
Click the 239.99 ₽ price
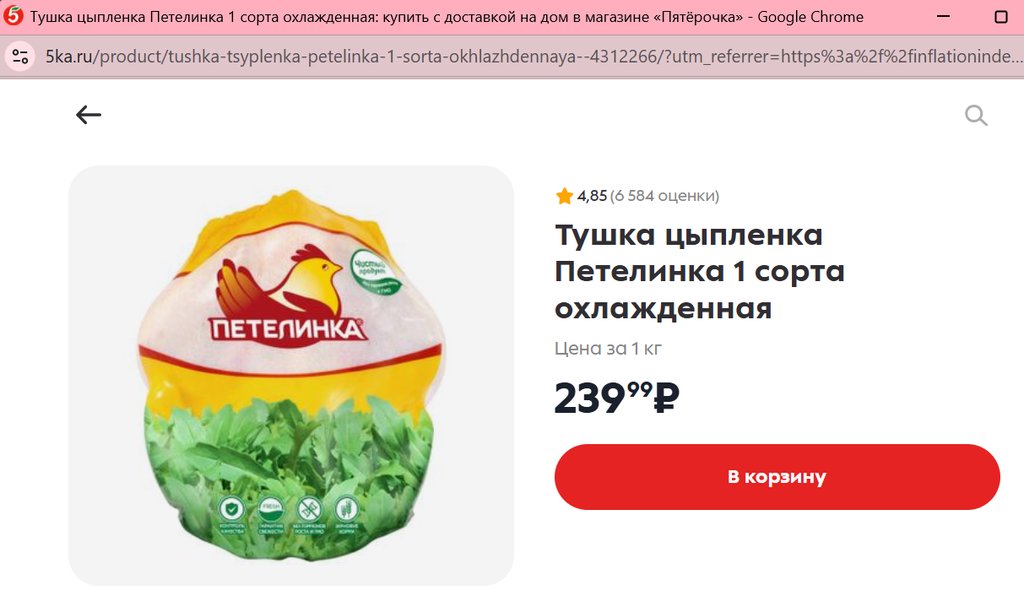coord(616,397)
